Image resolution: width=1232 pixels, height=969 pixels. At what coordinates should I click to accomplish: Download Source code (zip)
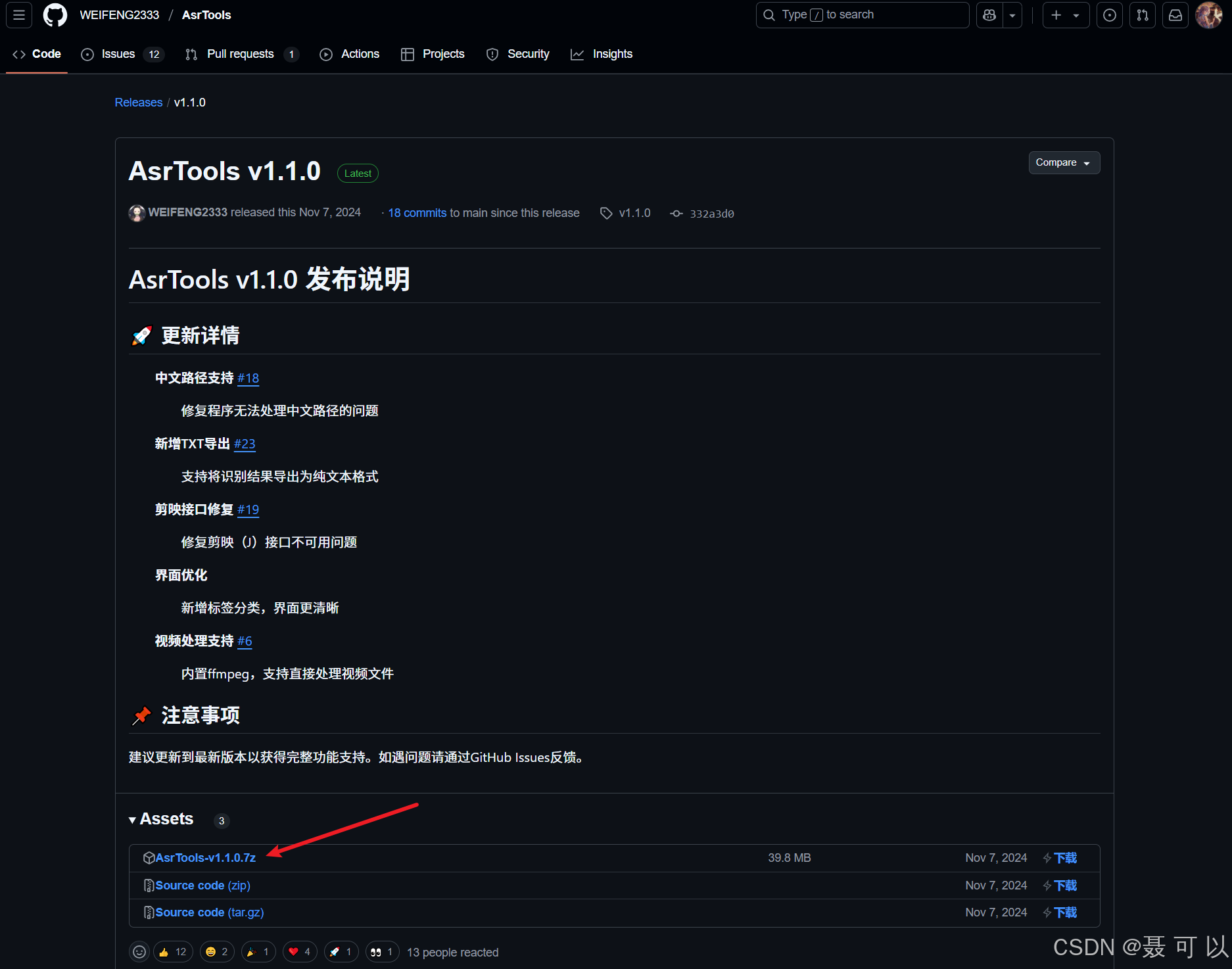pyautogui.click(x=202, y=886)
